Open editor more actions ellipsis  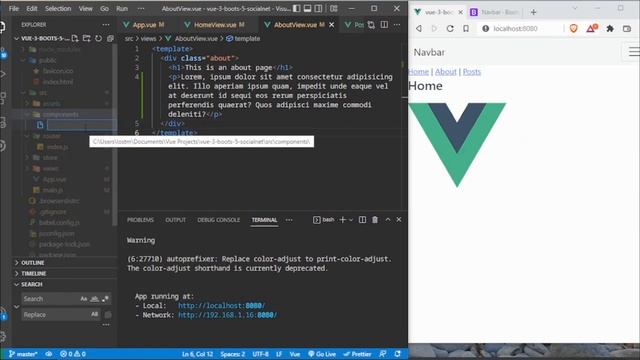point(397,25)
